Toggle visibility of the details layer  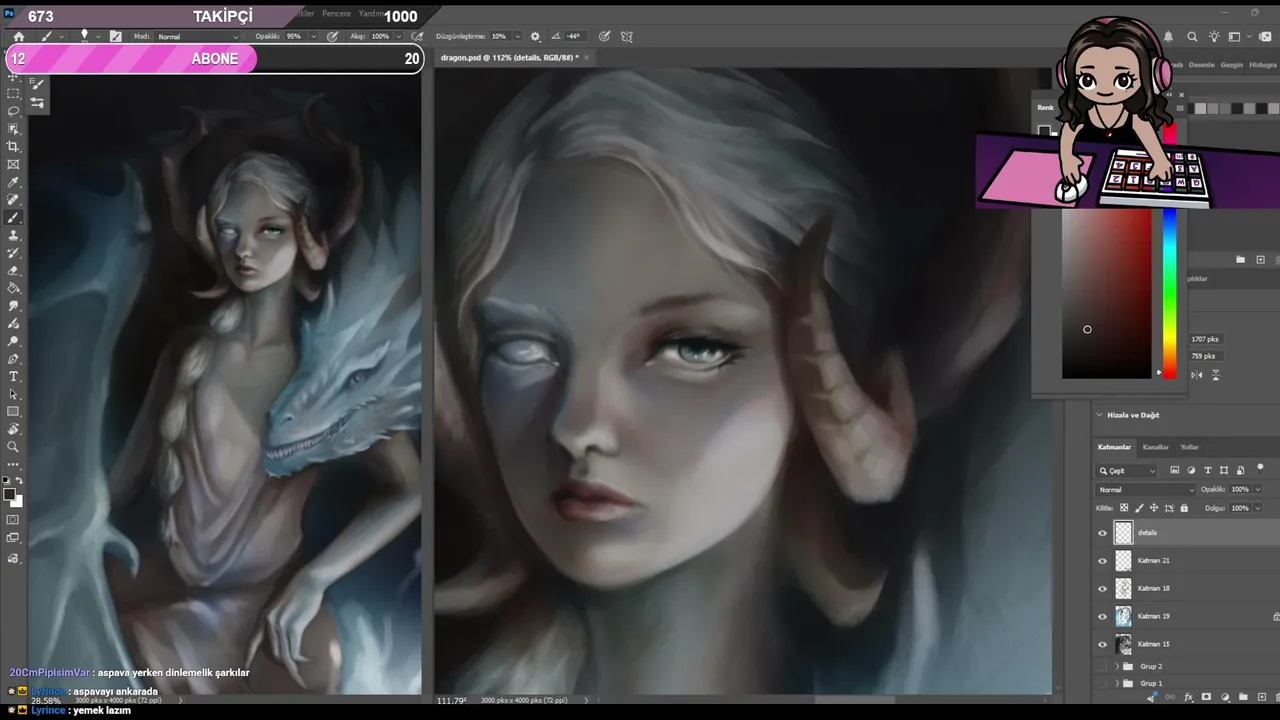(1103, 533)
